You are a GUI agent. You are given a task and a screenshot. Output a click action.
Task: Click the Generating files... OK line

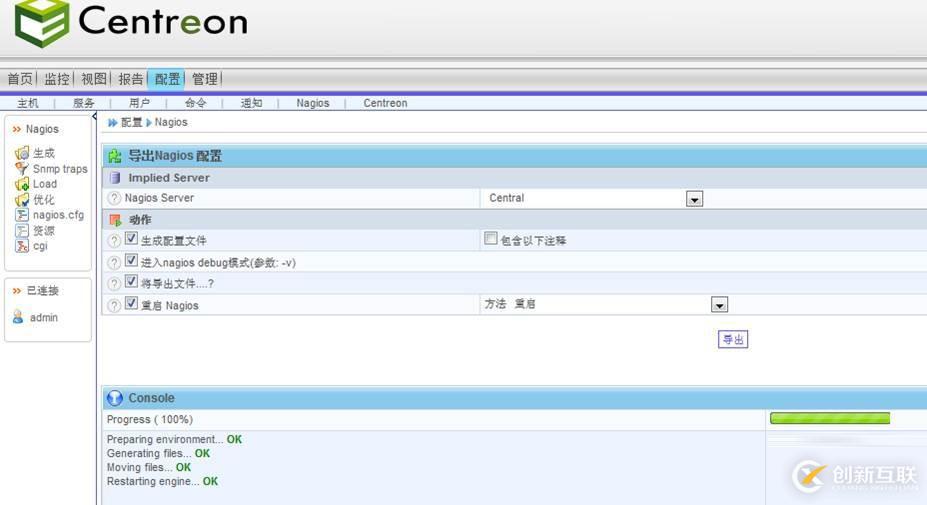tap(158, 454)
